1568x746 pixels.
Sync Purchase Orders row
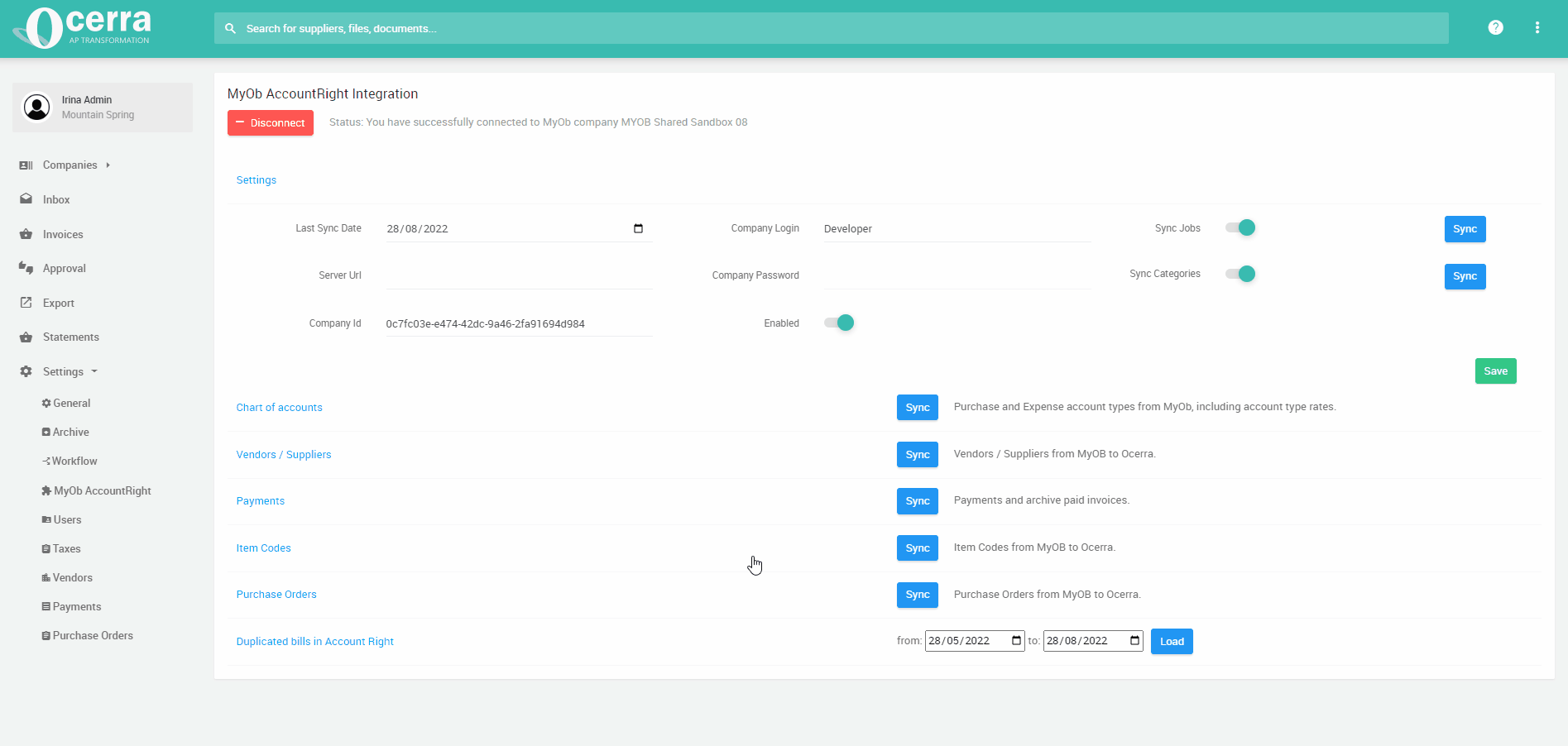(x=918, y=594)
